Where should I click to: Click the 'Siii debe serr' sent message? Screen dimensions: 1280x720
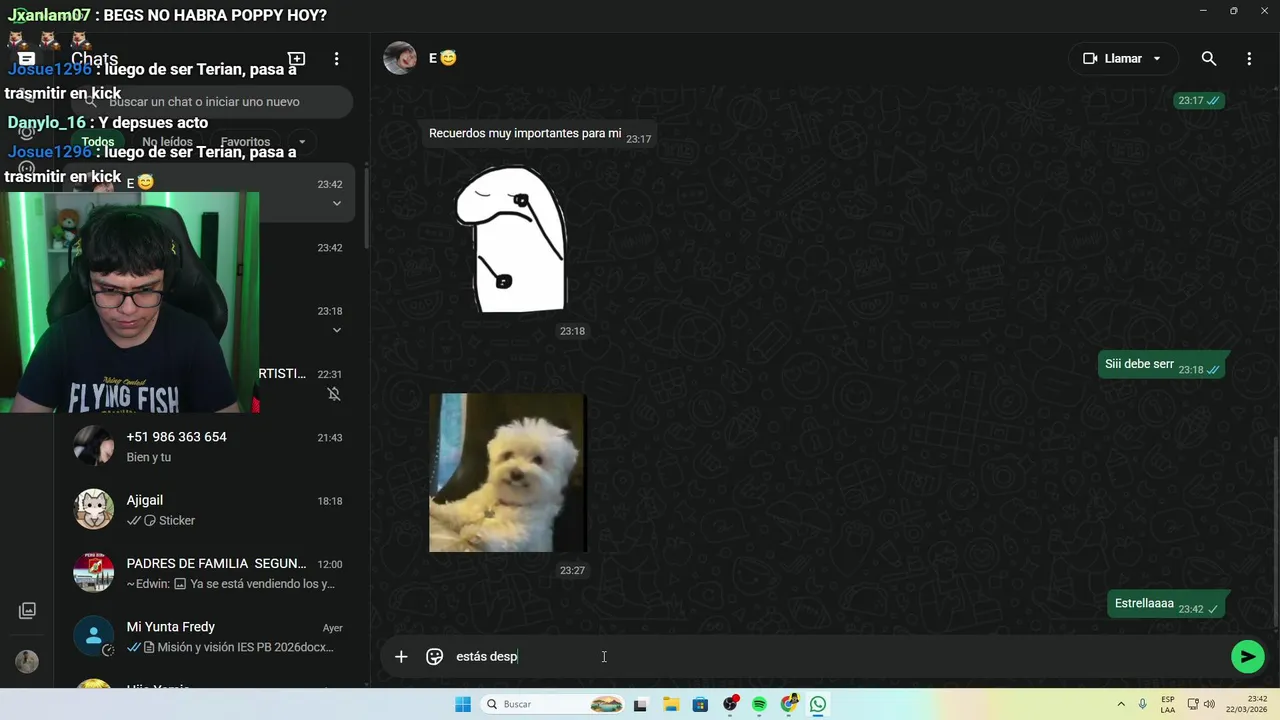coord(1162,365)
